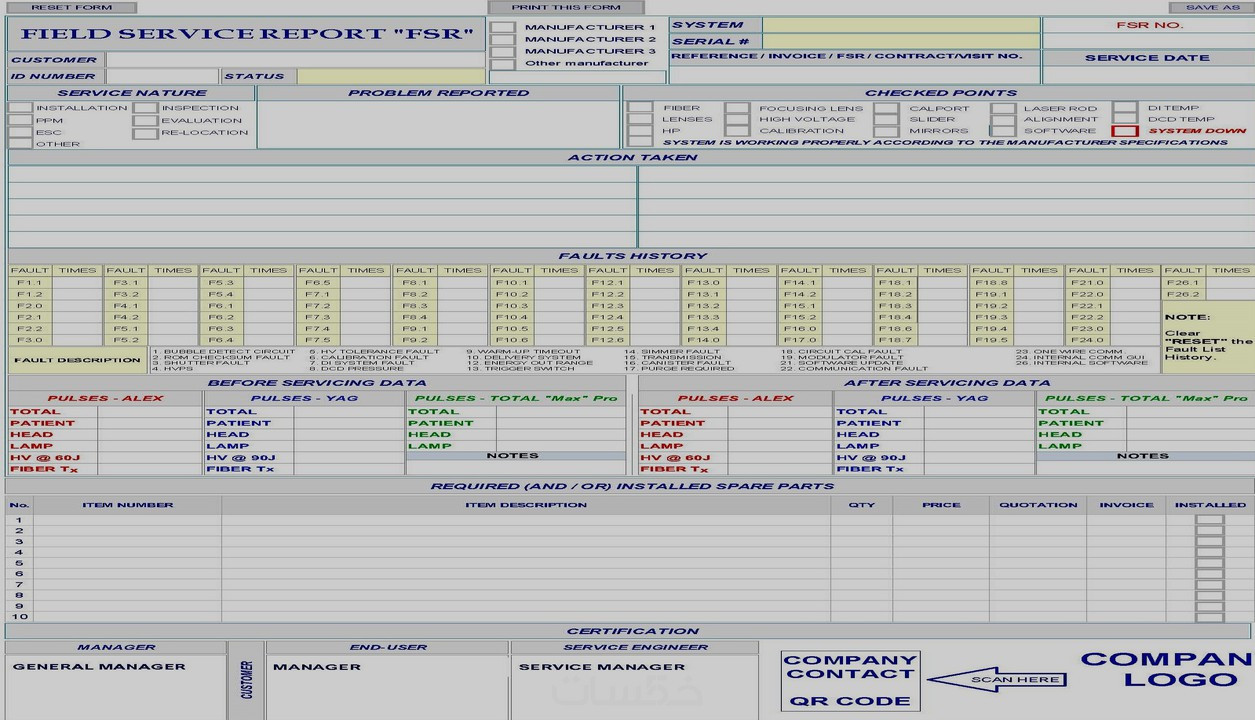
Task: Mark HIGH VOLTAGE as a checked point
Action: [x=738, y=120]
